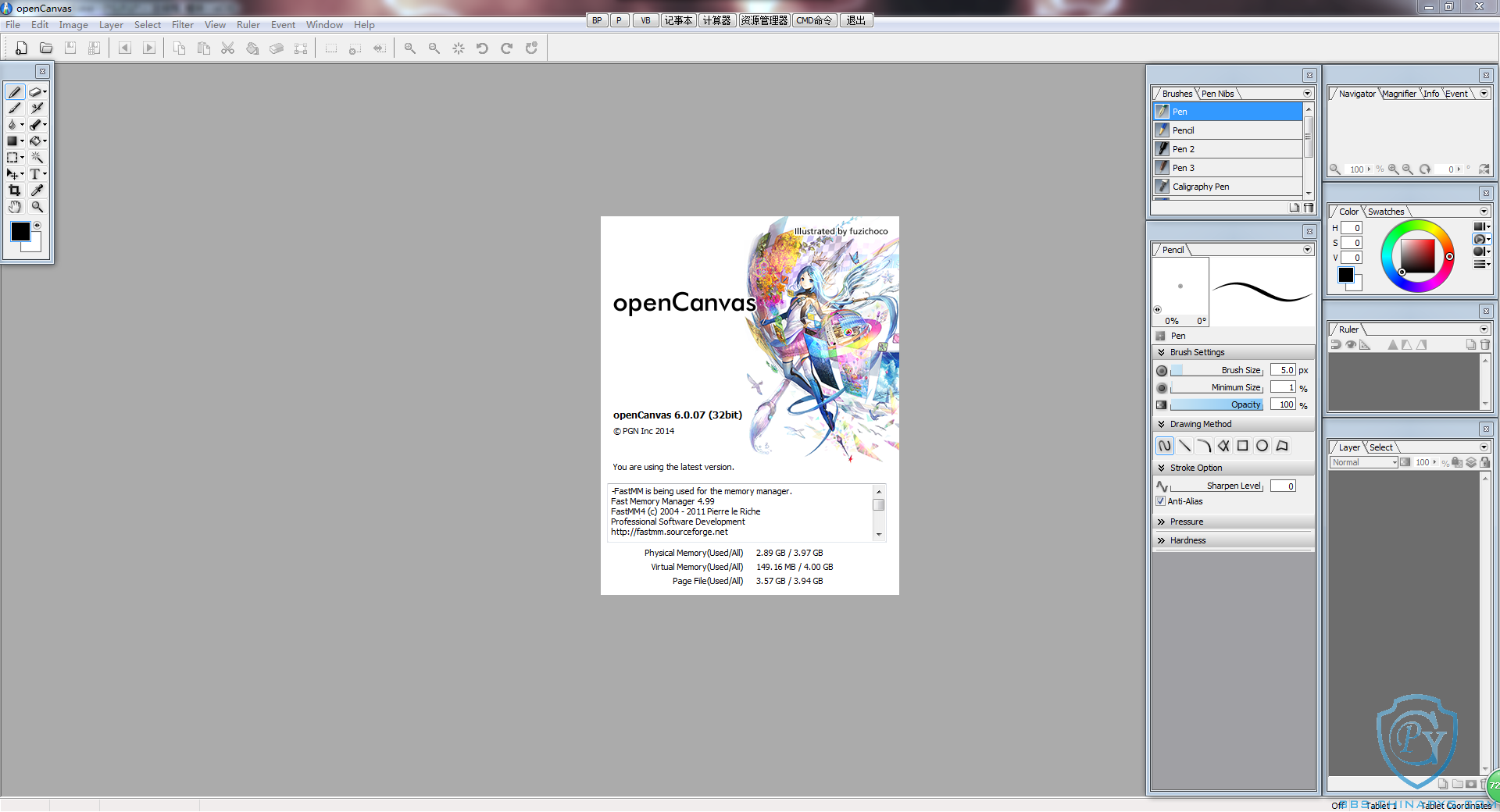Select the rectangular Selection marquee tool
This screenshot has width=1500, height=812.
[x=14, y=158]
